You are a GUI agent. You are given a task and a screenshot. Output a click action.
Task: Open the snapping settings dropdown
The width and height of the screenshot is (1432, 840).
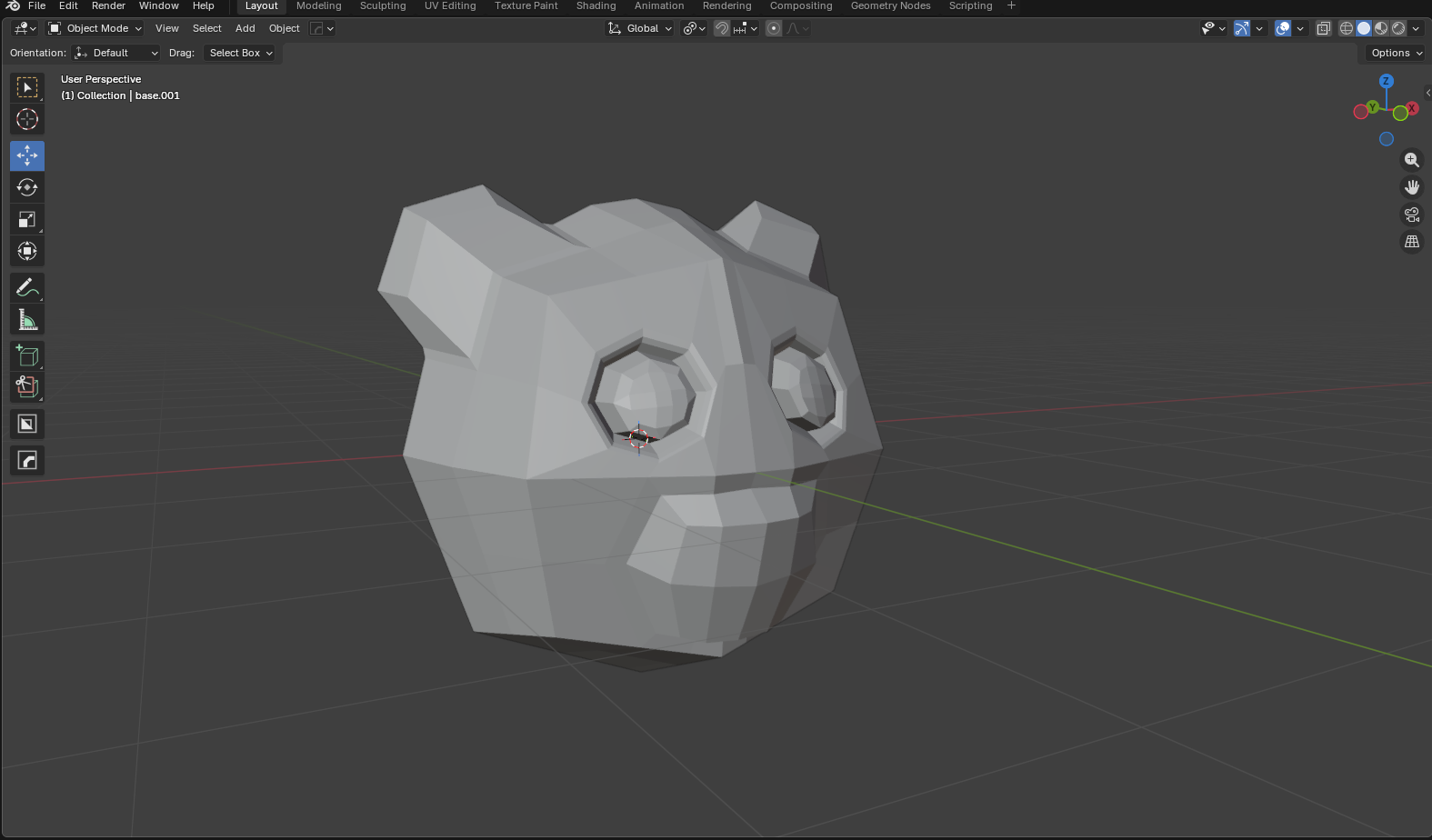(746, 28)
